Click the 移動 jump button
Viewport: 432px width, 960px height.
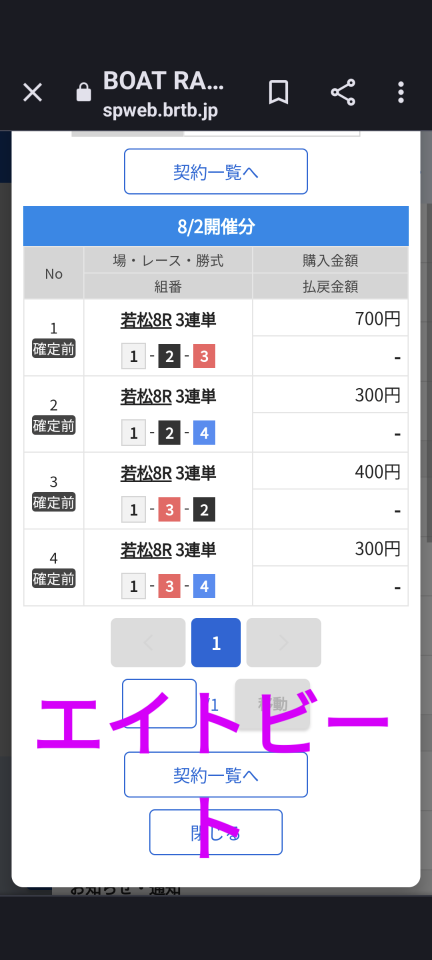click(272, 703)
